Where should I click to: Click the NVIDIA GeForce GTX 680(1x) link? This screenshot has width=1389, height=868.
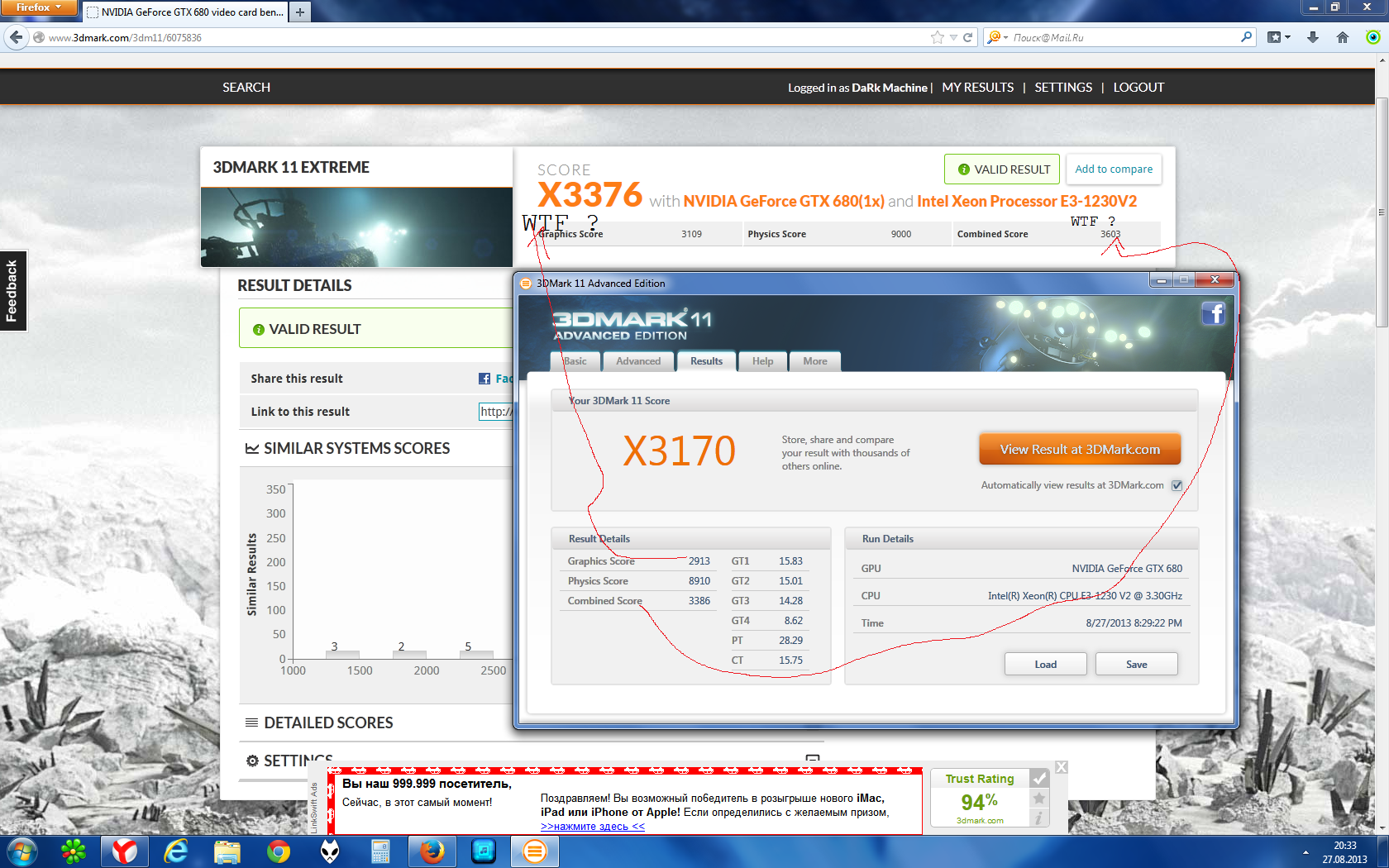pyautogui.click(x=784, y=201)
